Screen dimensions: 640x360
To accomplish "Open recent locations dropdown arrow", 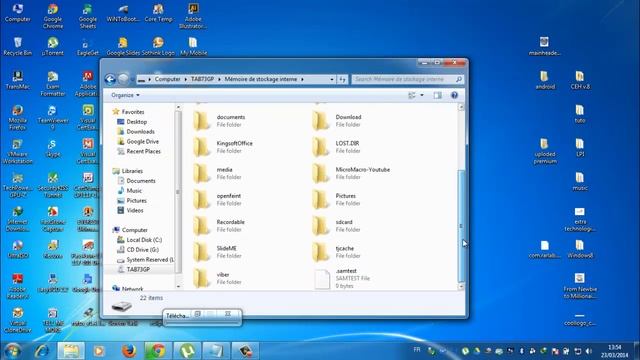I will click(132, 79).
